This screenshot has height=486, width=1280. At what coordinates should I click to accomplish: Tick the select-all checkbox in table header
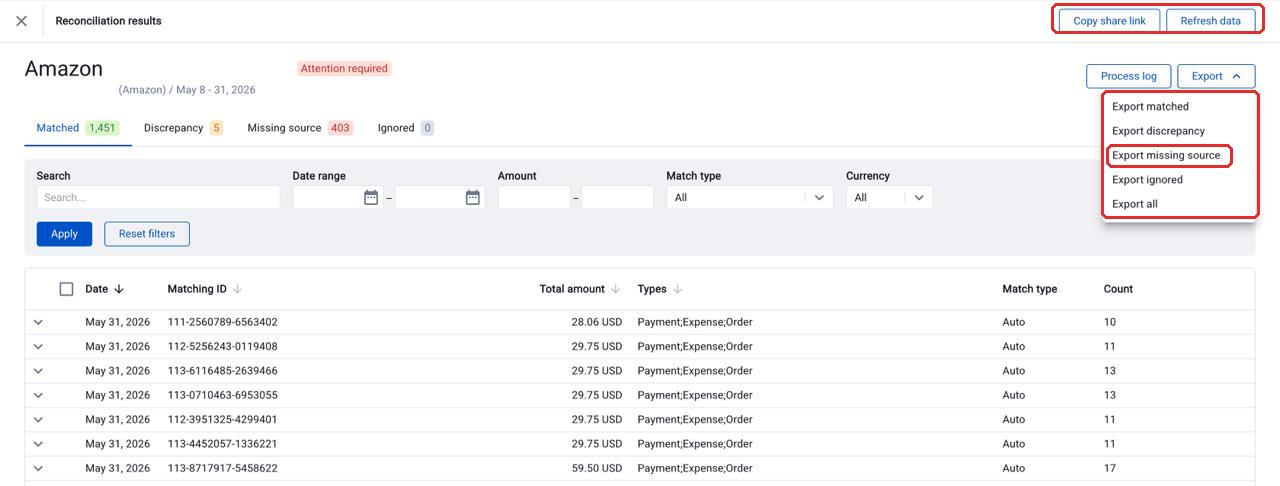point(66,289)
